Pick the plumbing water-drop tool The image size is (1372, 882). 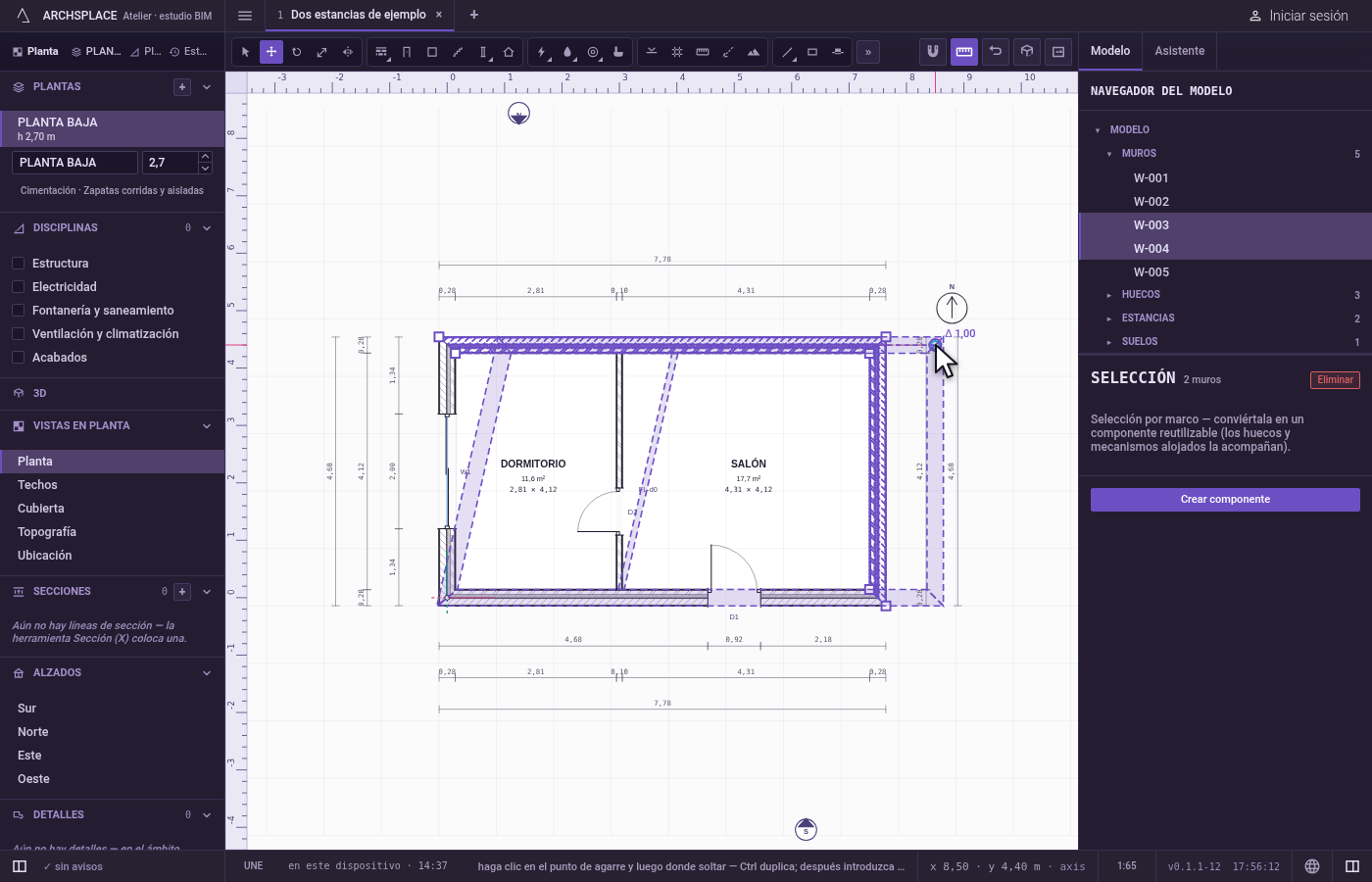pos(567,52)
